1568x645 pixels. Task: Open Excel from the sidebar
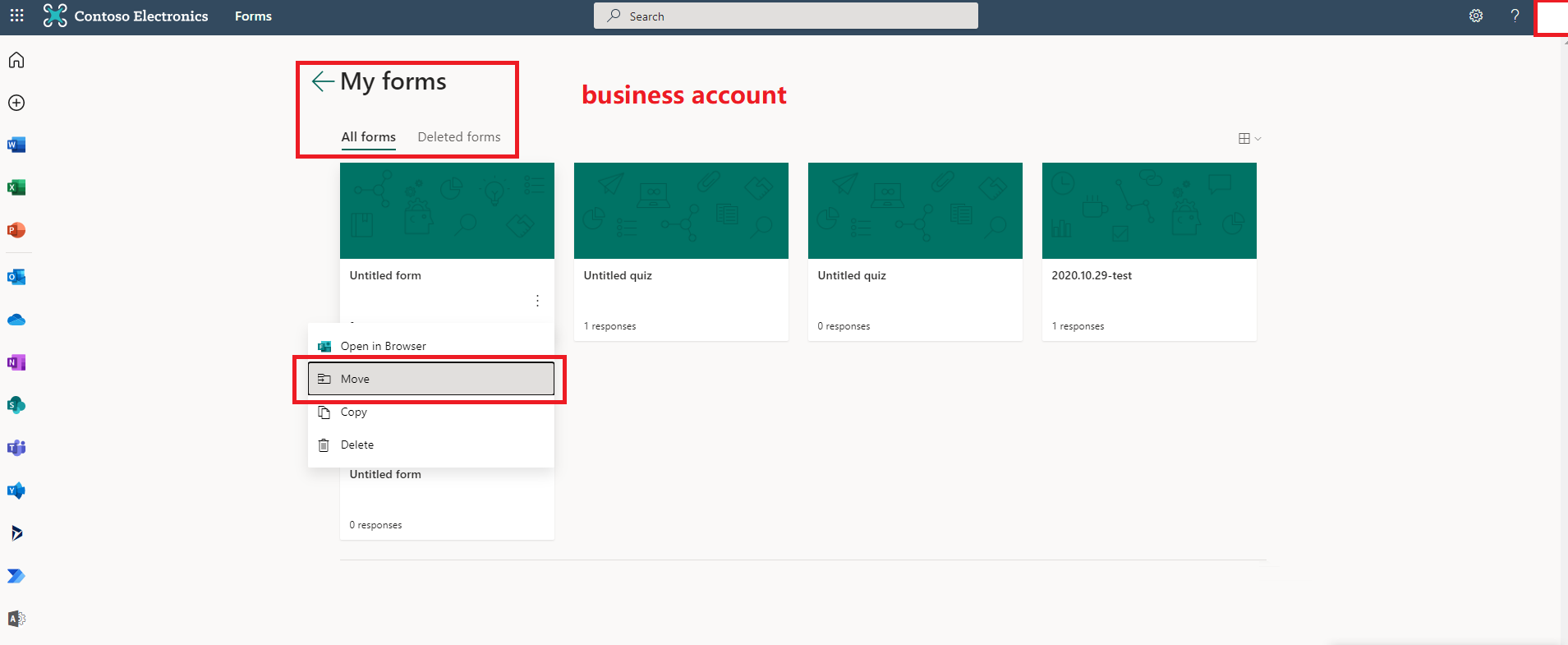pos(16,188)
